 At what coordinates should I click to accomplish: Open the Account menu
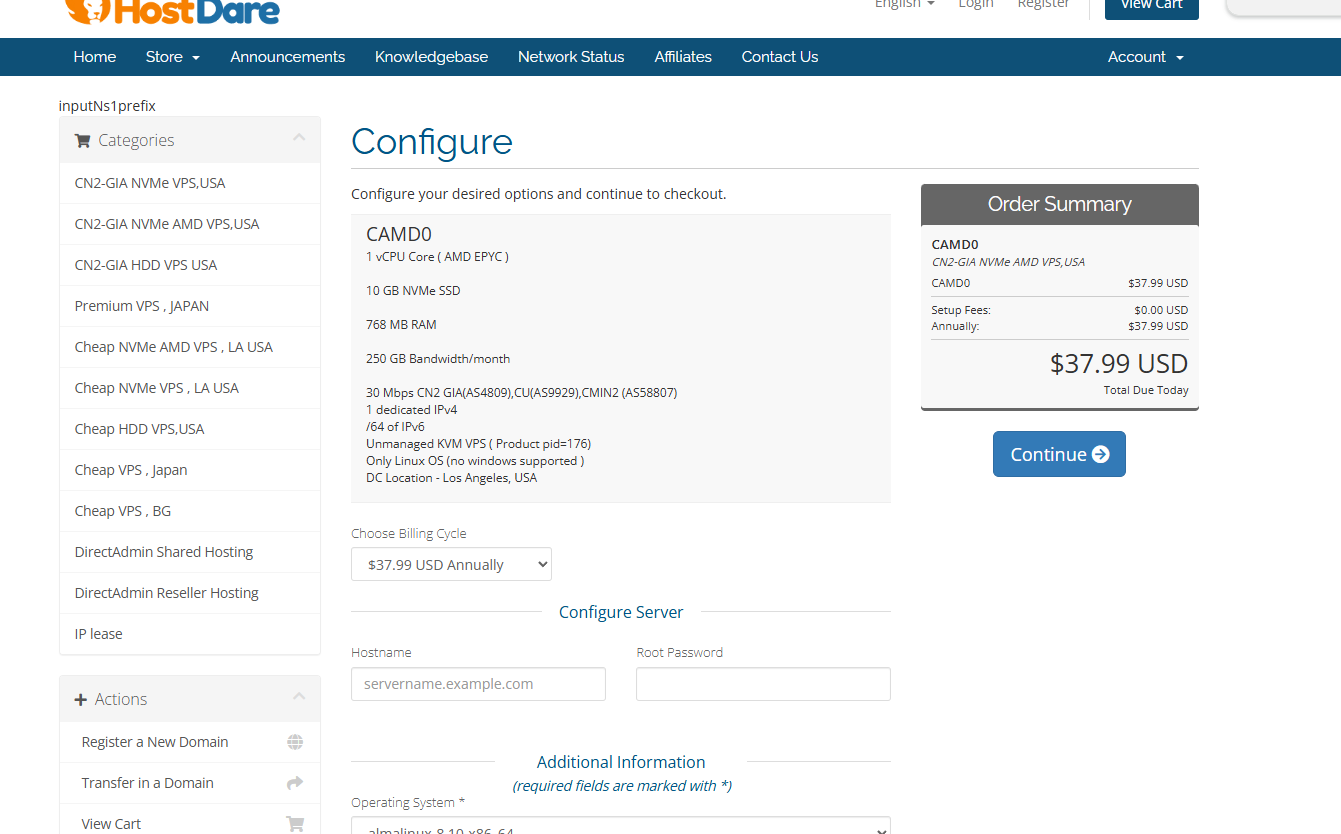[1145, 57]
